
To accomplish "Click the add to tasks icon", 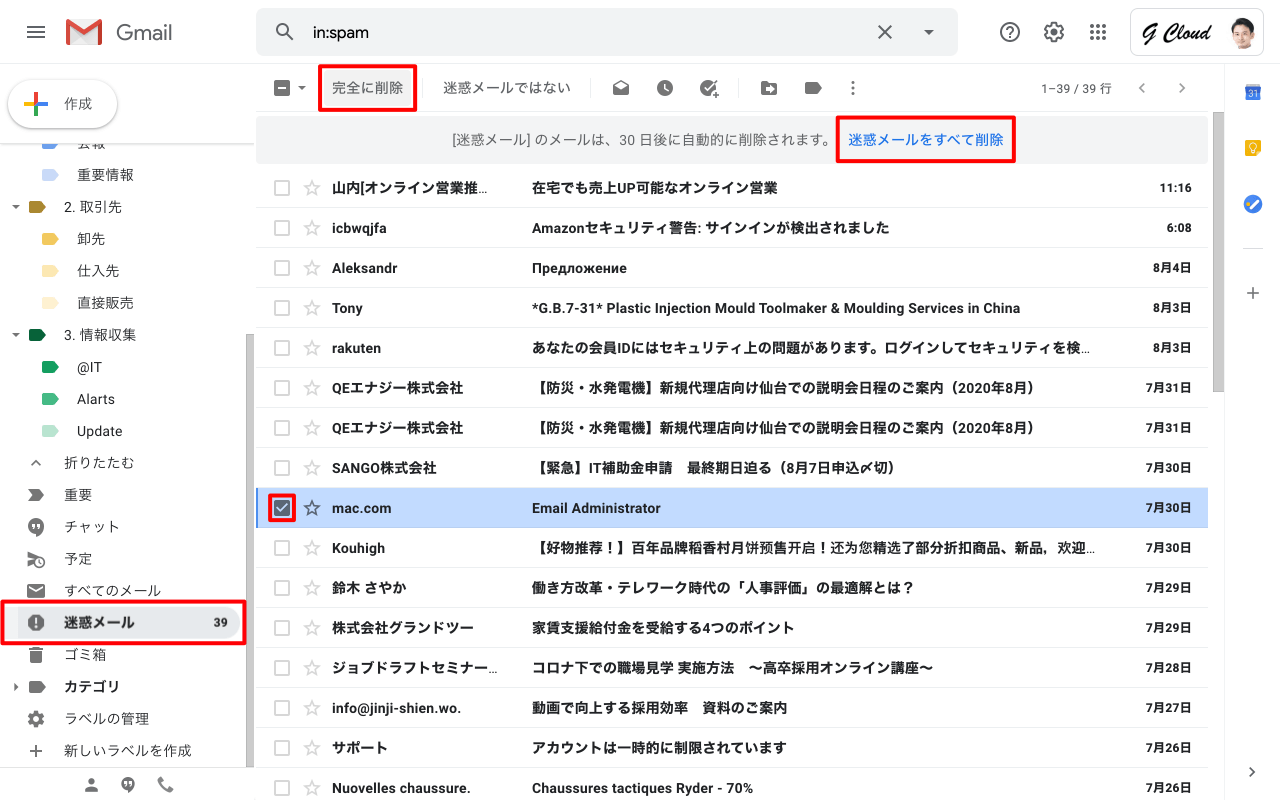I will pyautogui.click(x=709, y=88).
